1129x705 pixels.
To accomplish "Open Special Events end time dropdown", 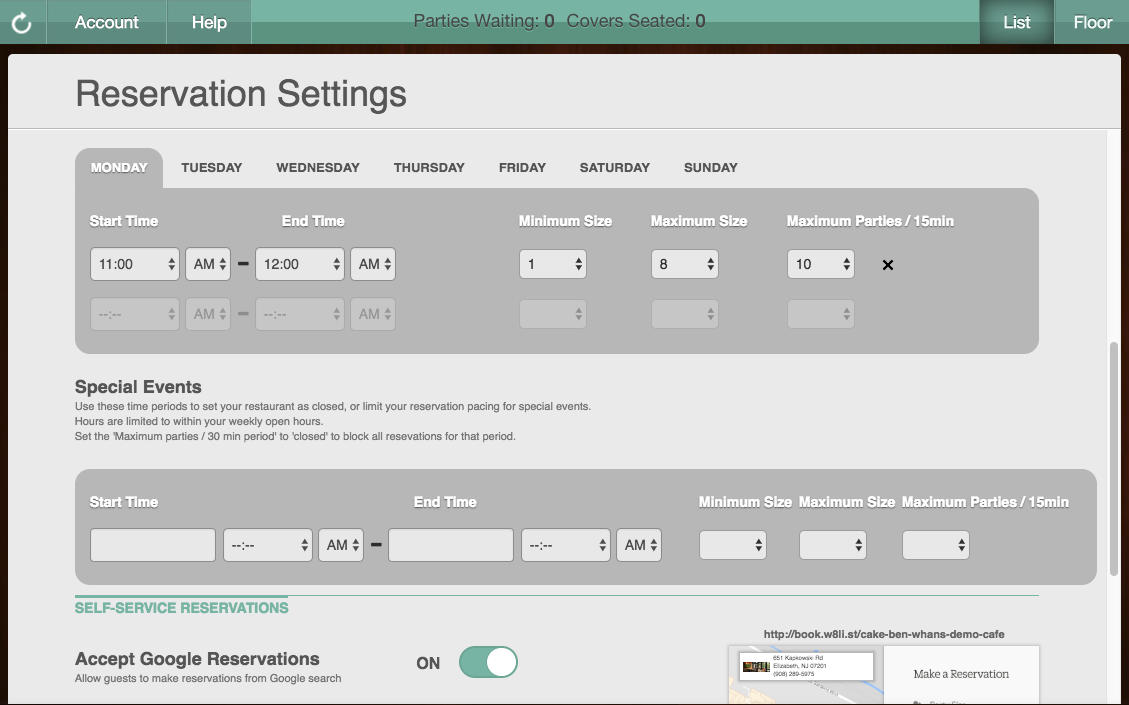I will click(x=566, y=545).
